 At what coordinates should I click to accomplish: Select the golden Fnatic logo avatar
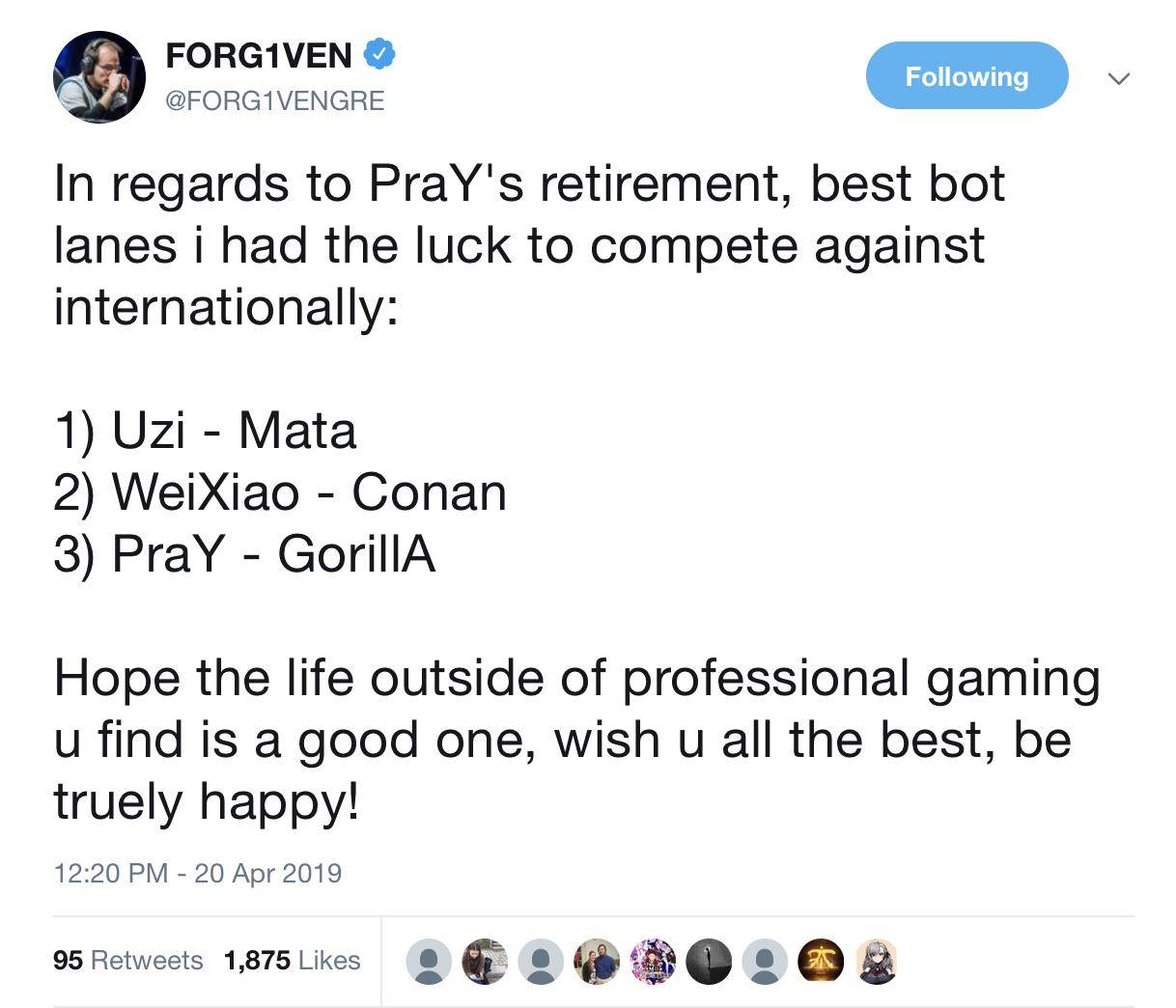[x=821, y=961]
